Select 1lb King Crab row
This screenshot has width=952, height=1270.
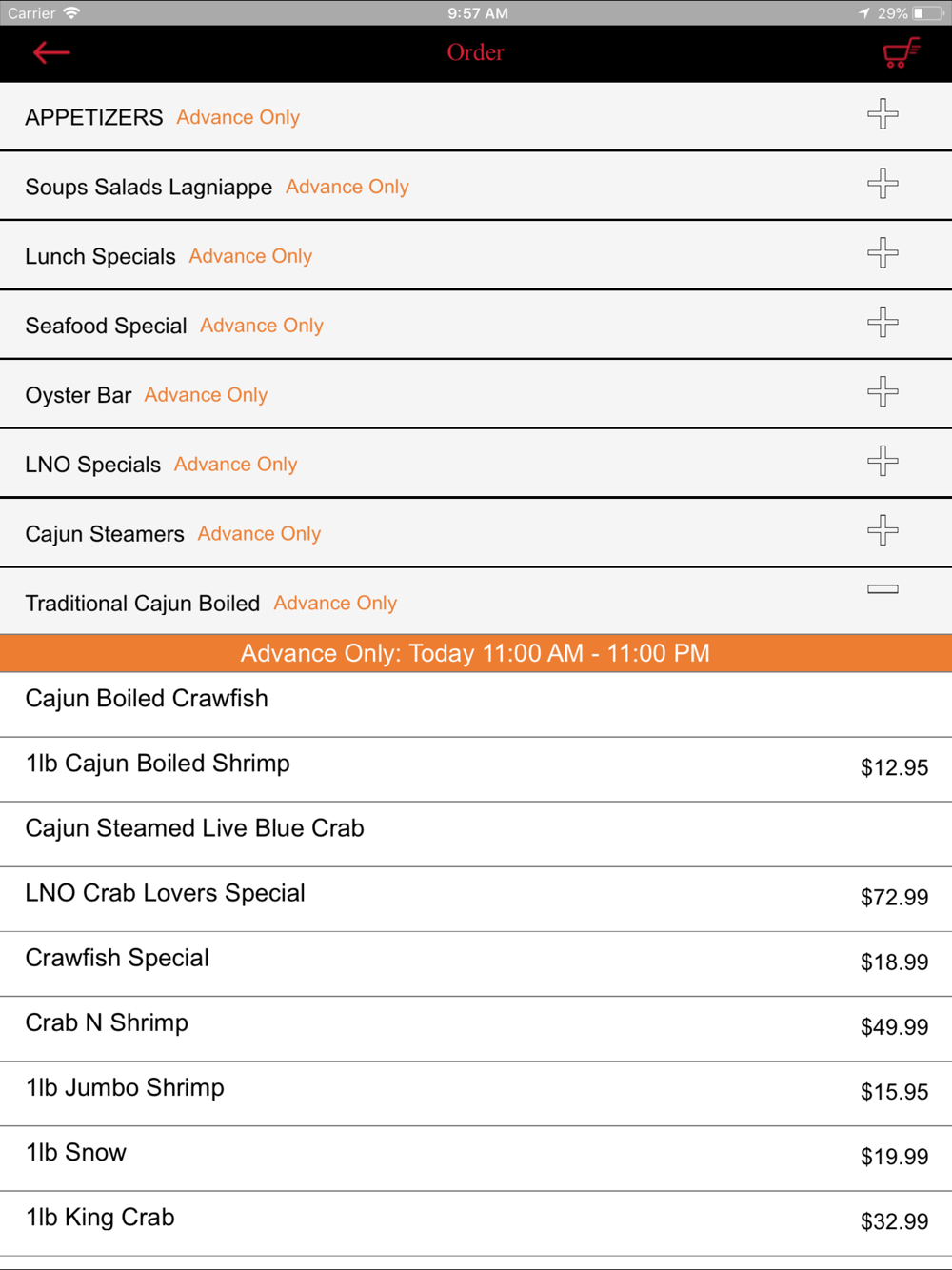(476, 1222)
